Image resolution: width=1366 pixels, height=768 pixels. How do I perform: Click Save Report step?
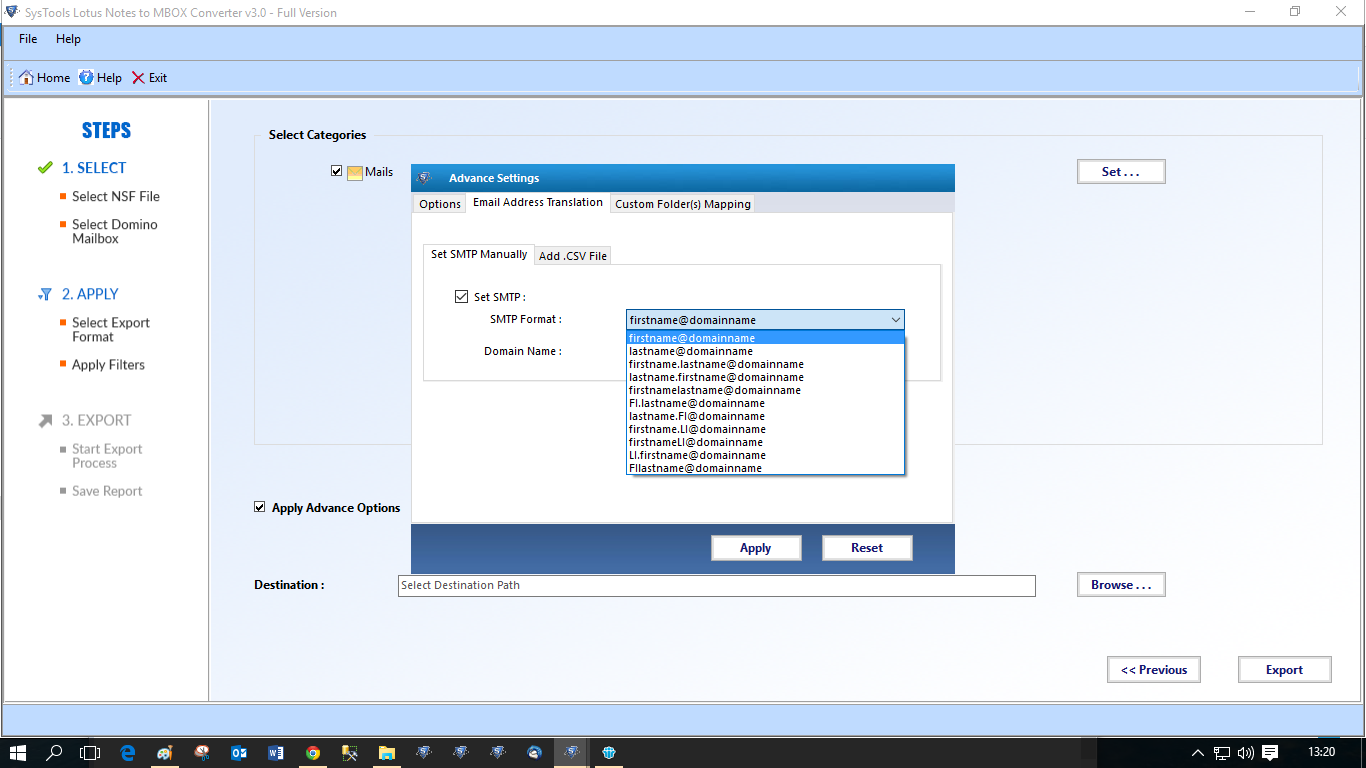[107, 491]
